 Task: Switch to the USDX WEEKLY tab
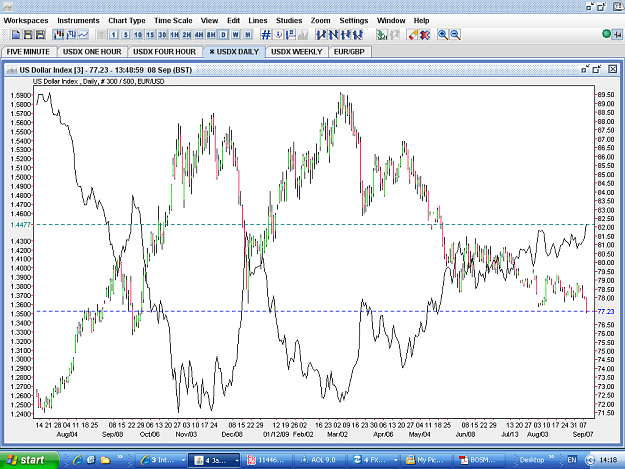pyautogui.click(x=297, y=52)
